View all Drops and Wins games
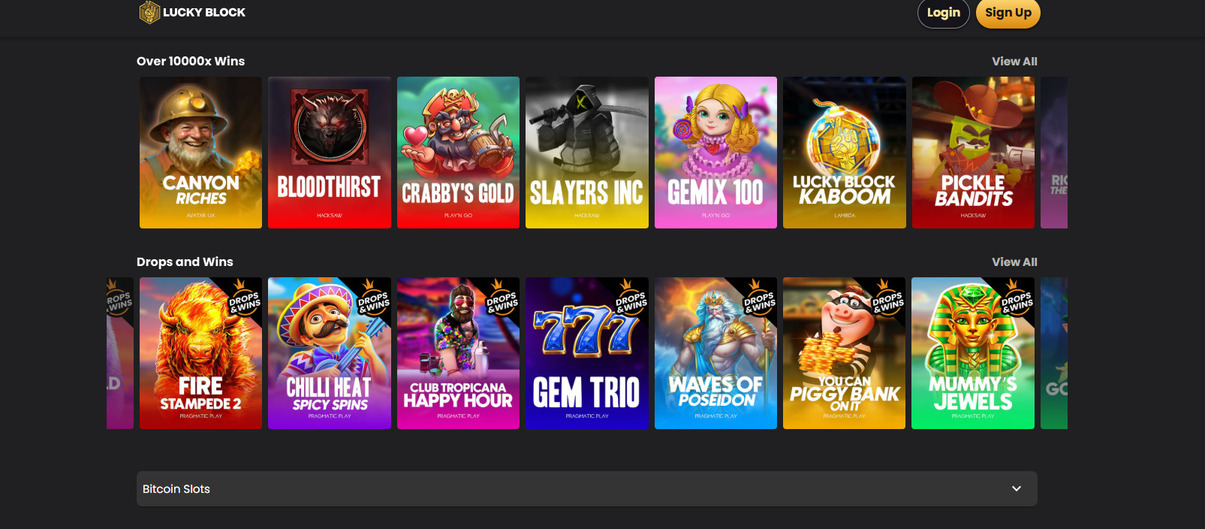This screenshot has width=1205, height=529. coord(1014,262)
